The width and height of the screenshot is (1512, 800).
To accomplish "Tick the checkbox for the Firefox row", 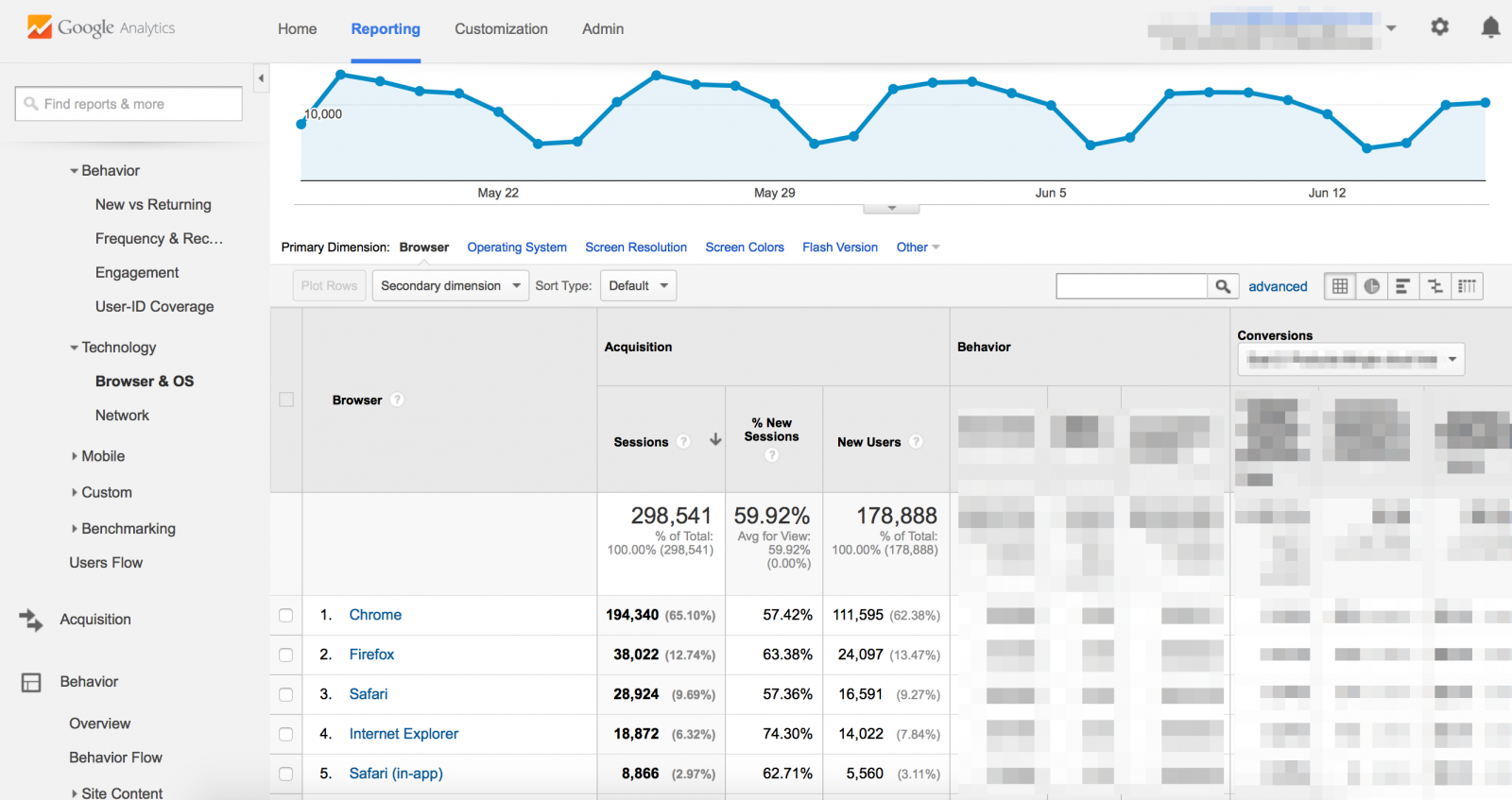I will [285, 655].
